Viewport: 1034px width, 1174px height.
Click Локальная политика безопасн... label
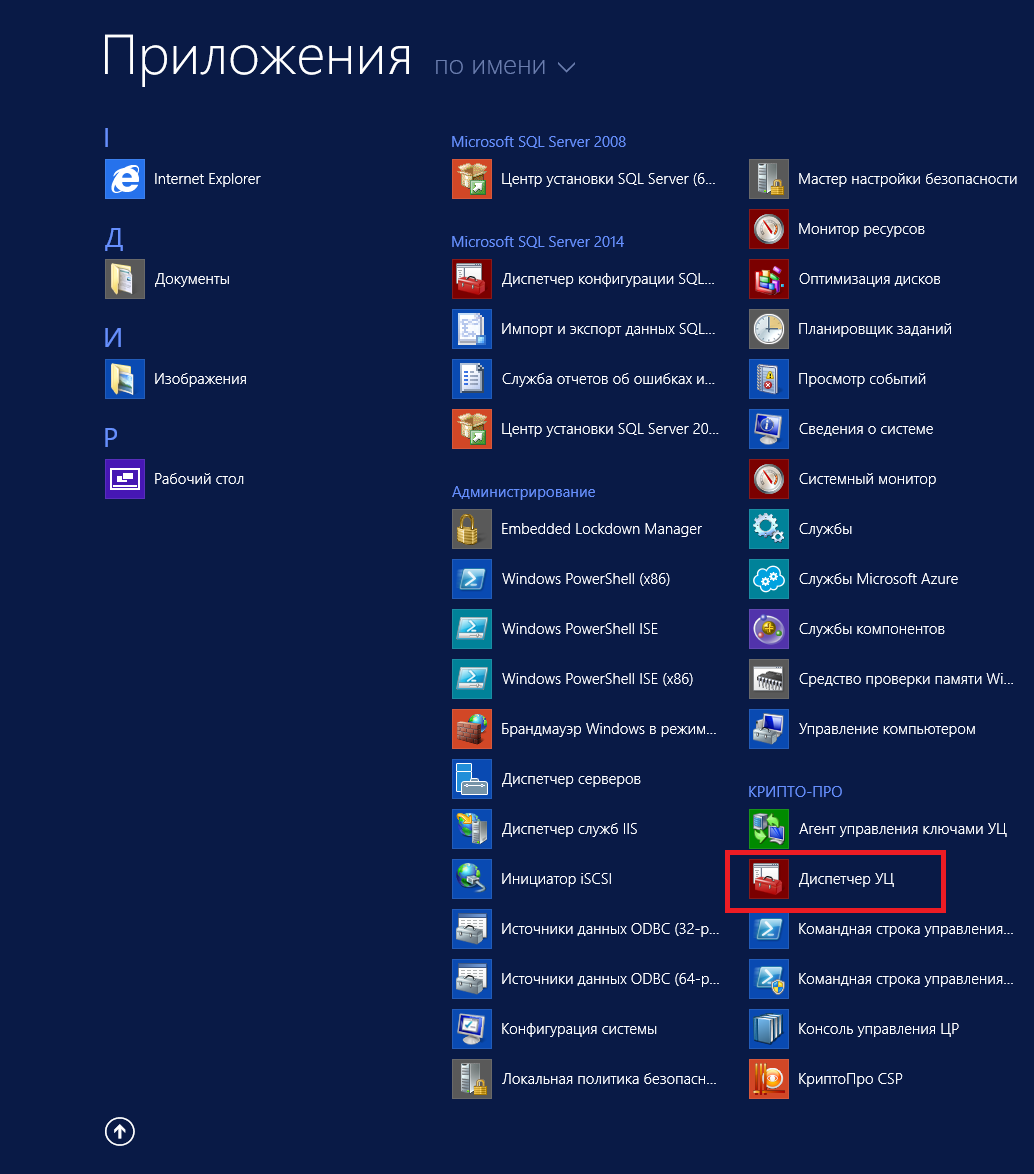pos(609,1079)
